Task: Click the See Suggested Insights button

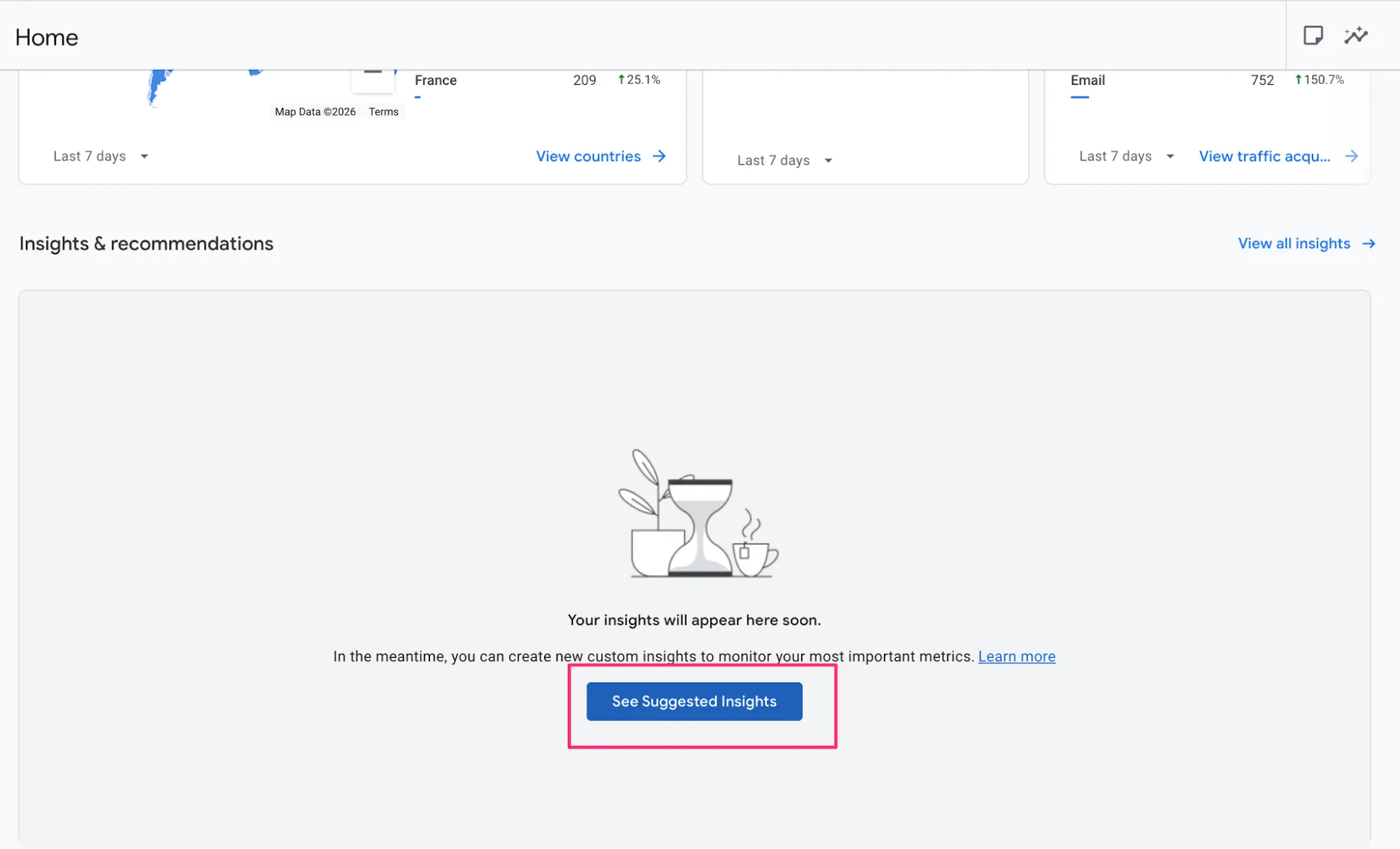Action: [694, 701]
